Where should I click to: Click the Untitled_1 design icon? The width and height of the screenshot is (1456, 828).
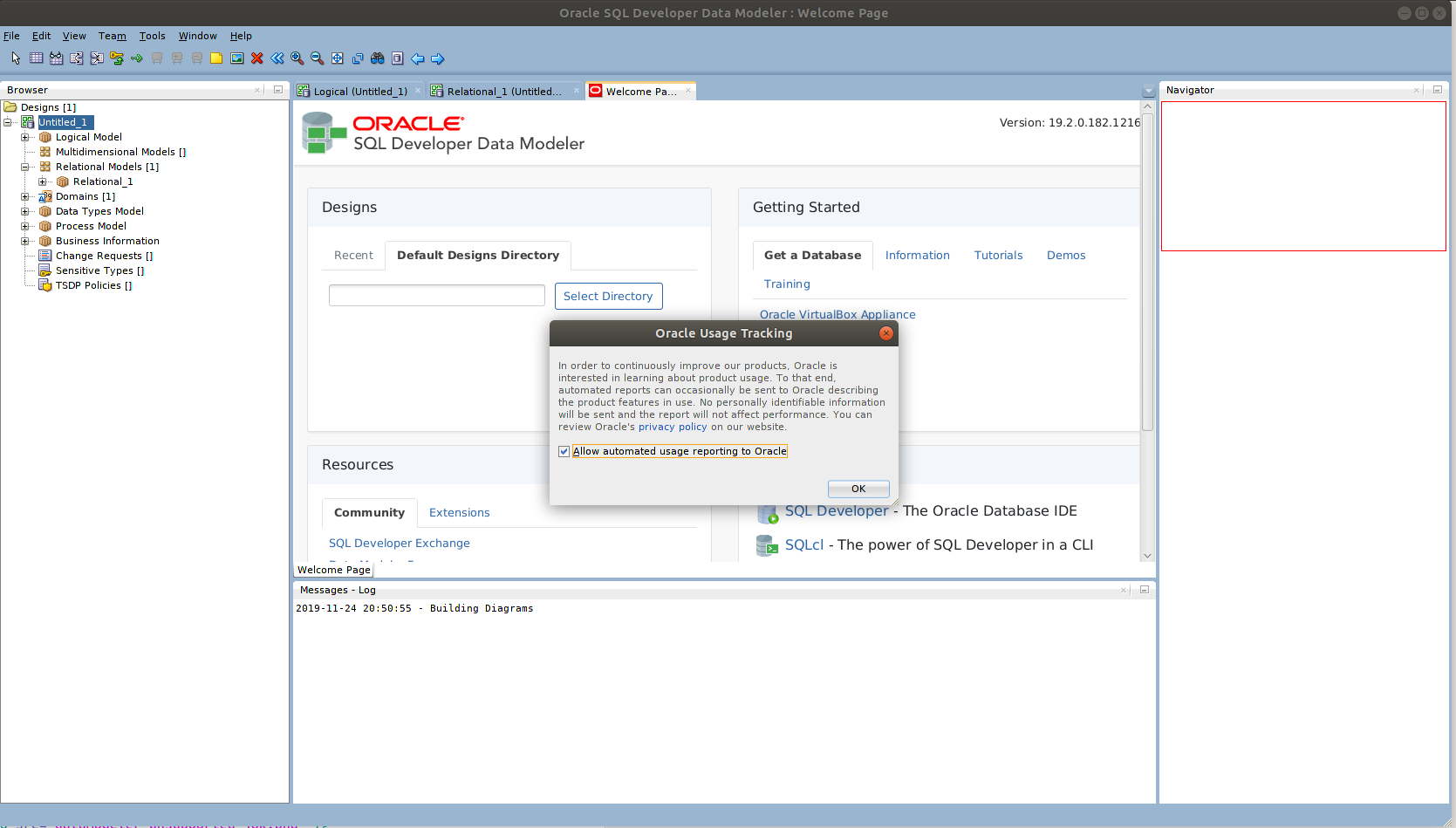28,122
